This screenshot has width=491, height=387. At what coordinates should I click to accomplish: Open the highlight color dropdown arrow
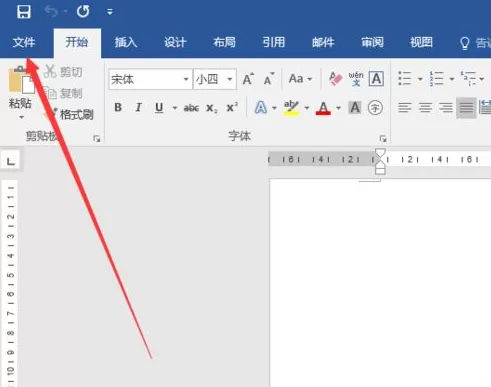(307, 108)
